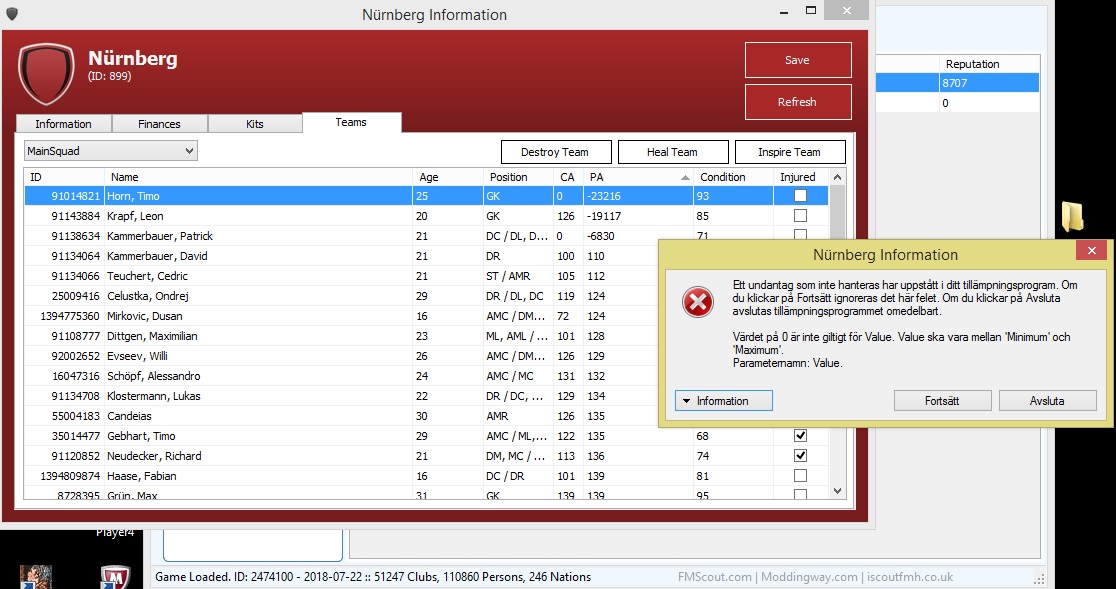This screenshot has width=1116, height=589.
Task: Click the Nürnberg club shield badge
Action: (46, 74)
